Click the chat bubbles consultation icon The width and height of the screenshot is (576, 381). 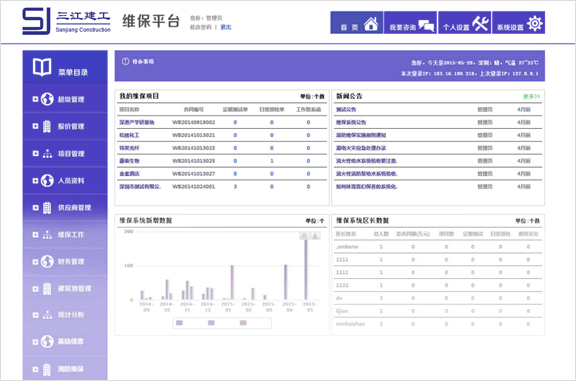(426, 26)
